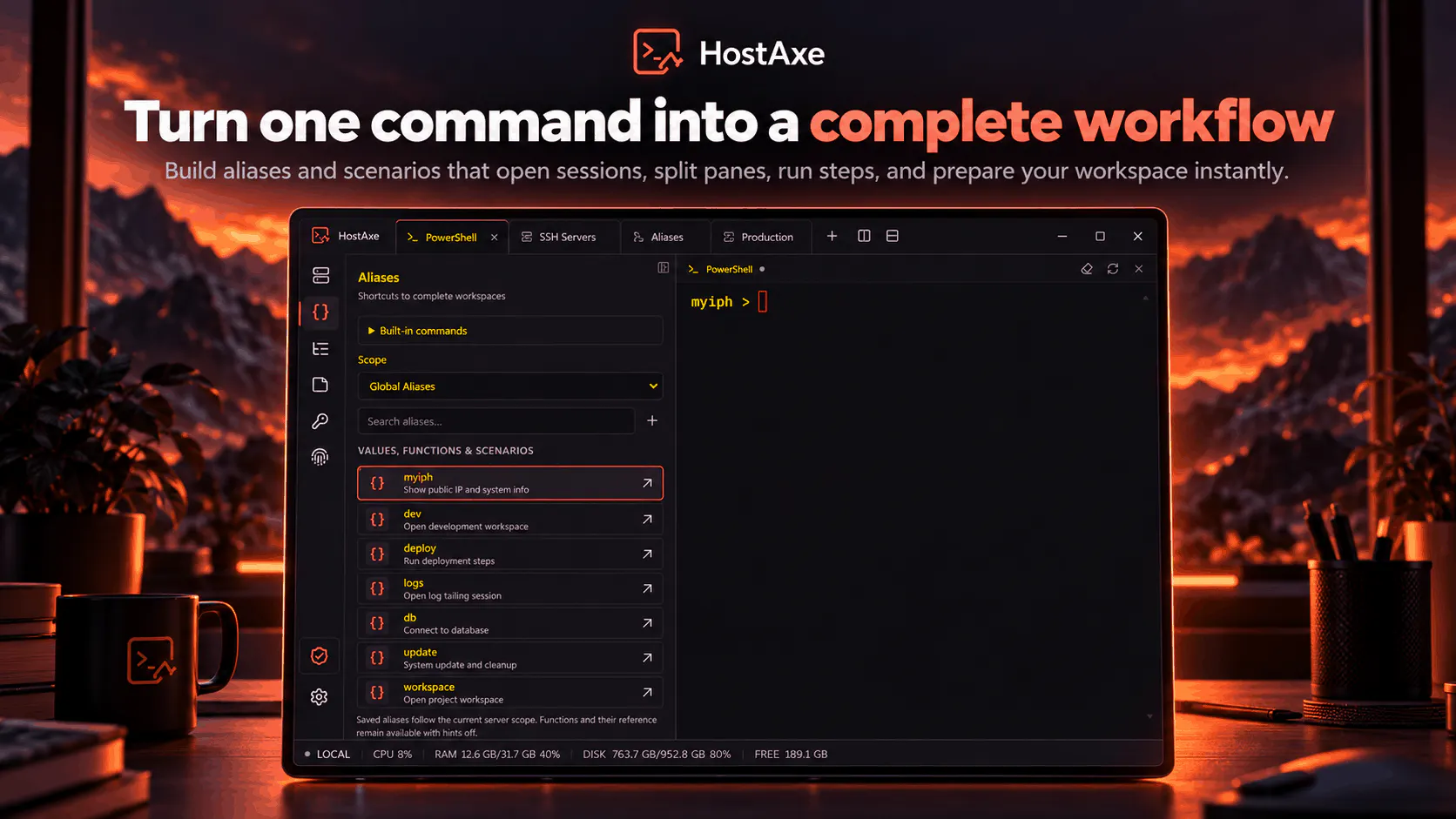This screenshot has width=1456, height=819.
Task: Select the db alias row
Action: tap(510, 624)
